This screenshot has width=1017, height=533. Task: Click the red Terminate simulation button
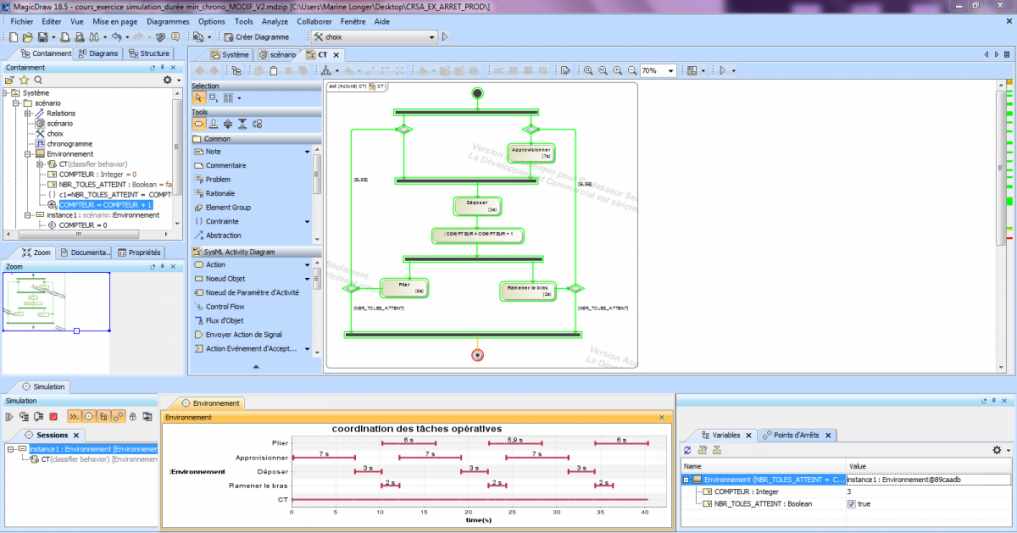[54, 416]
